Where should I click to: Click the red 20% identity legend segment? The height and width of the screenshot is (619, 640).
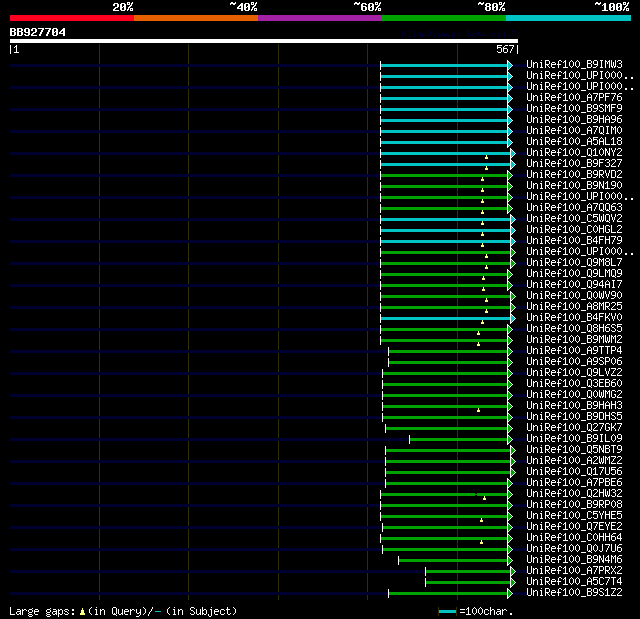click(71, 18)
